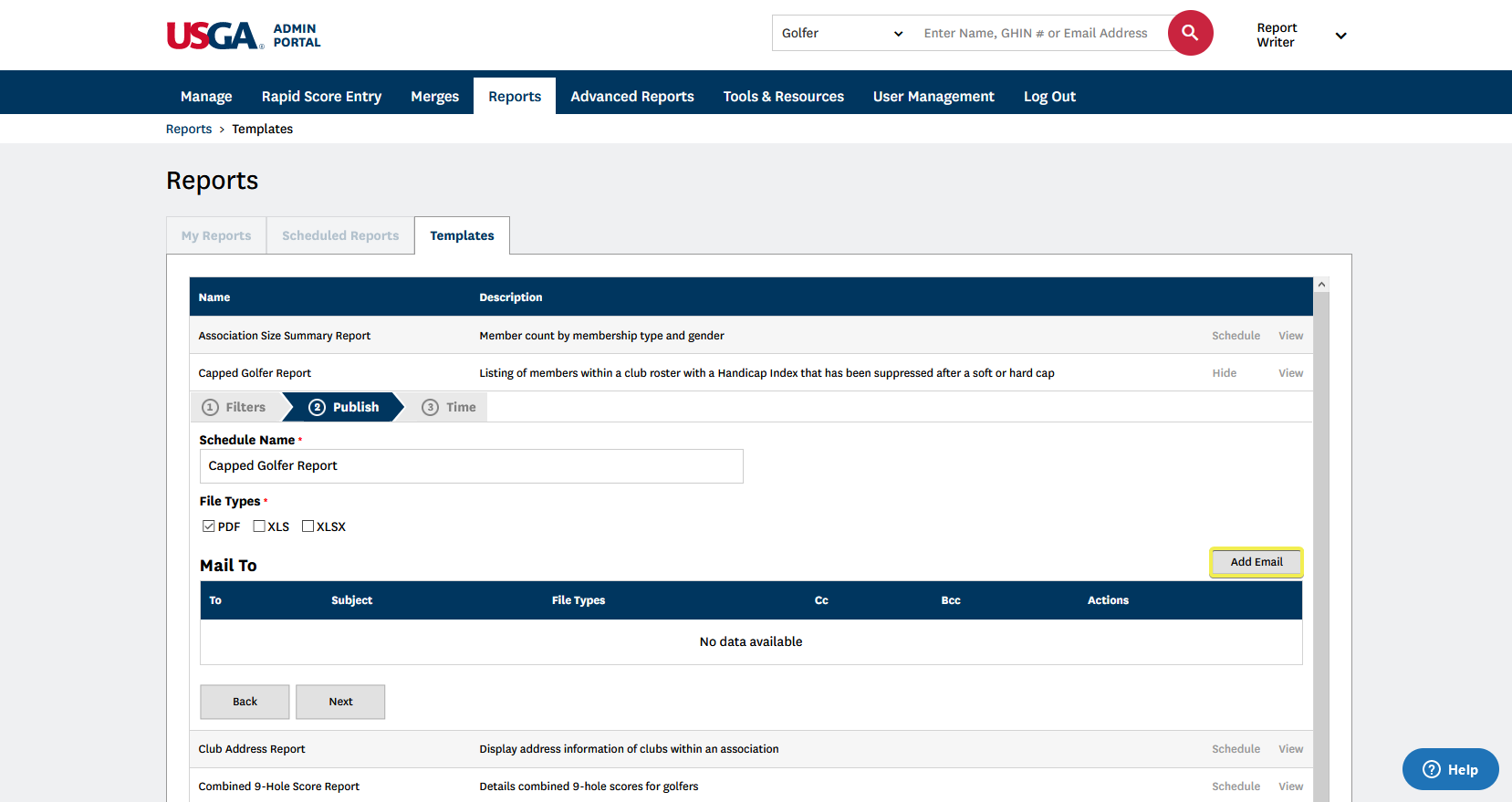Click the USGA Admin Portal logo
This screenshot has width=1512, height=802.
(244, 36)
